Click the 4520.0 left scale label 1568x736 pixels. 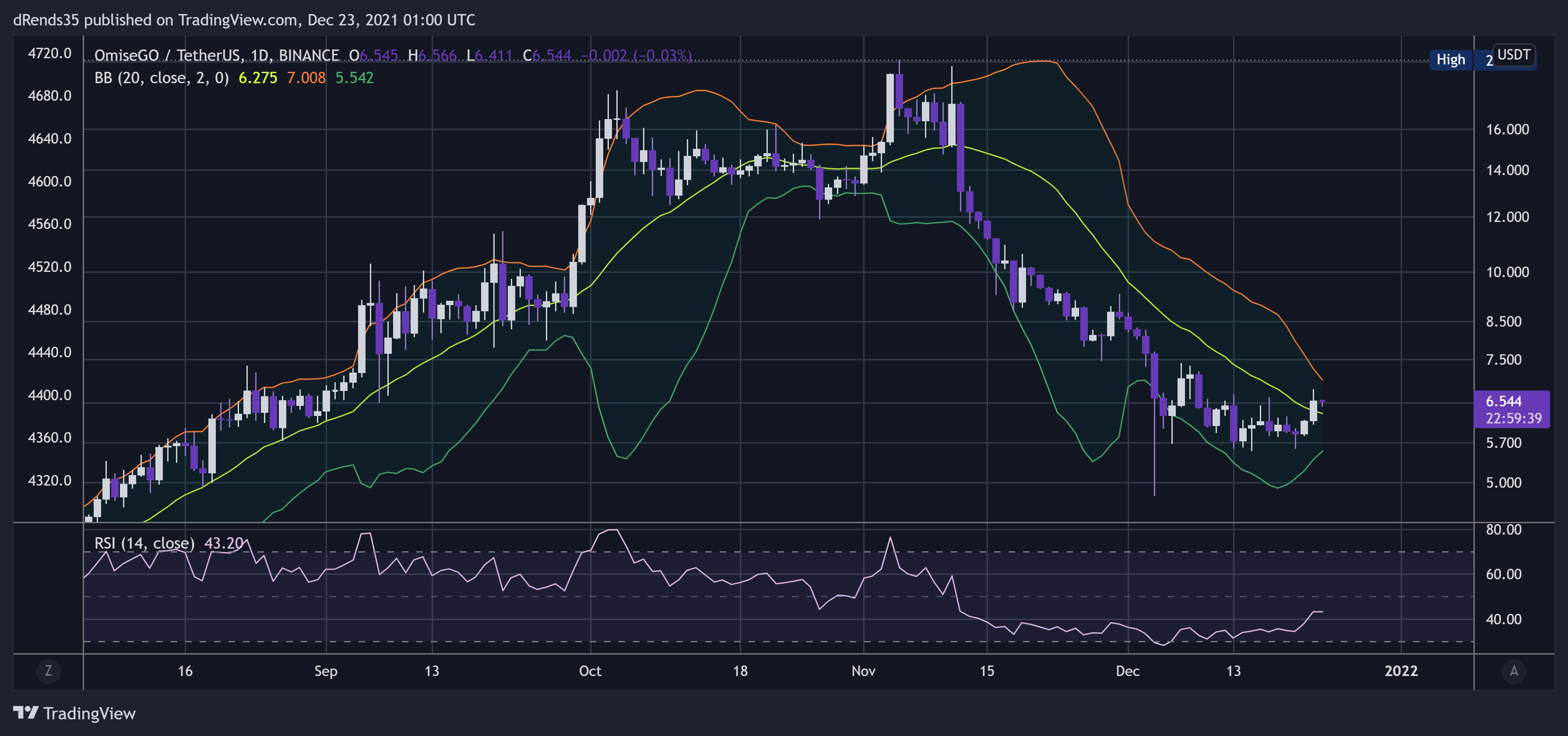49,267
